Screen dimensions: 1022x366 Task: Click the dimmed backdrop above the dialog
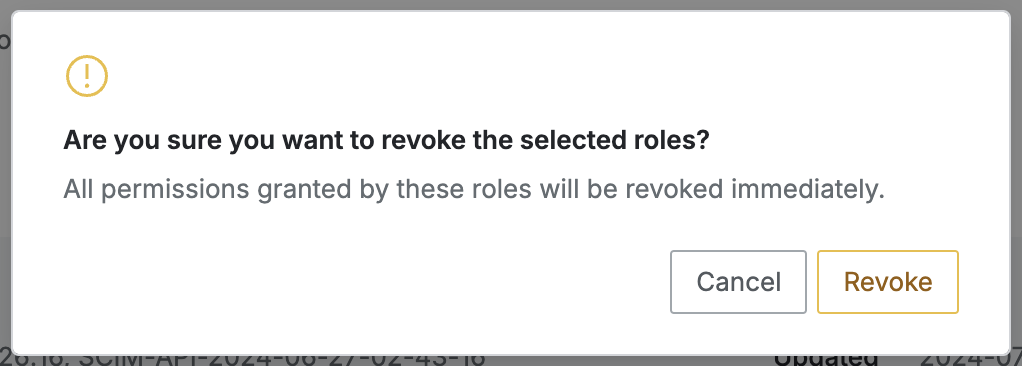[x=511, y=5]
